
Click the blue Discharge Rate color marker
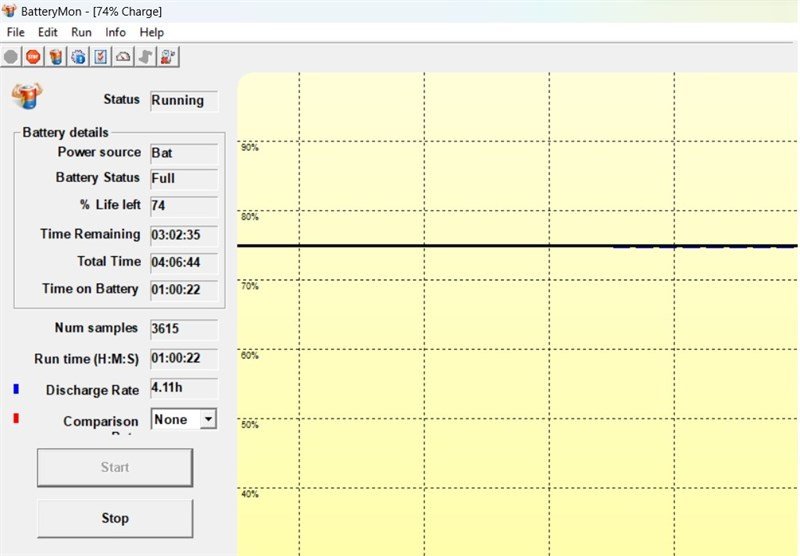16,388
